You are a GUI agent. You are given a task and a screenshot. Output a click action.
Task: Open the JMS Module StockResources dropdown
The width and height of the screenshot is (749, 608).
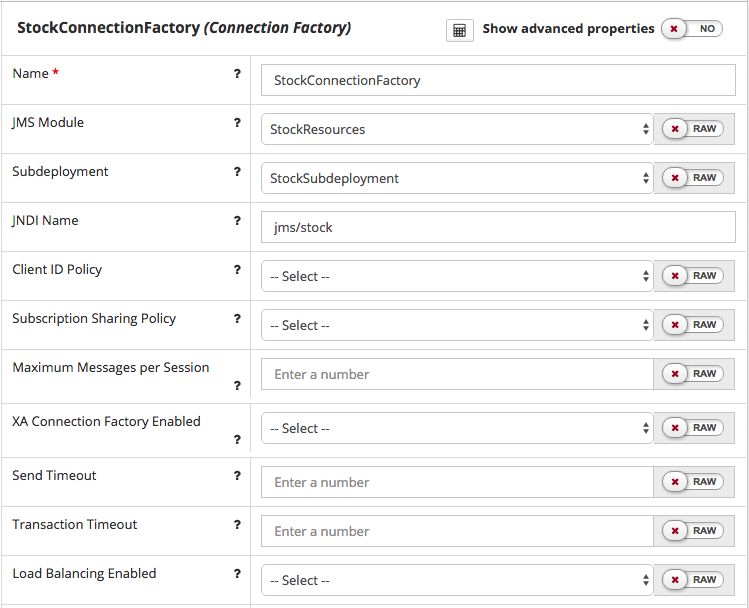(456, 129)
